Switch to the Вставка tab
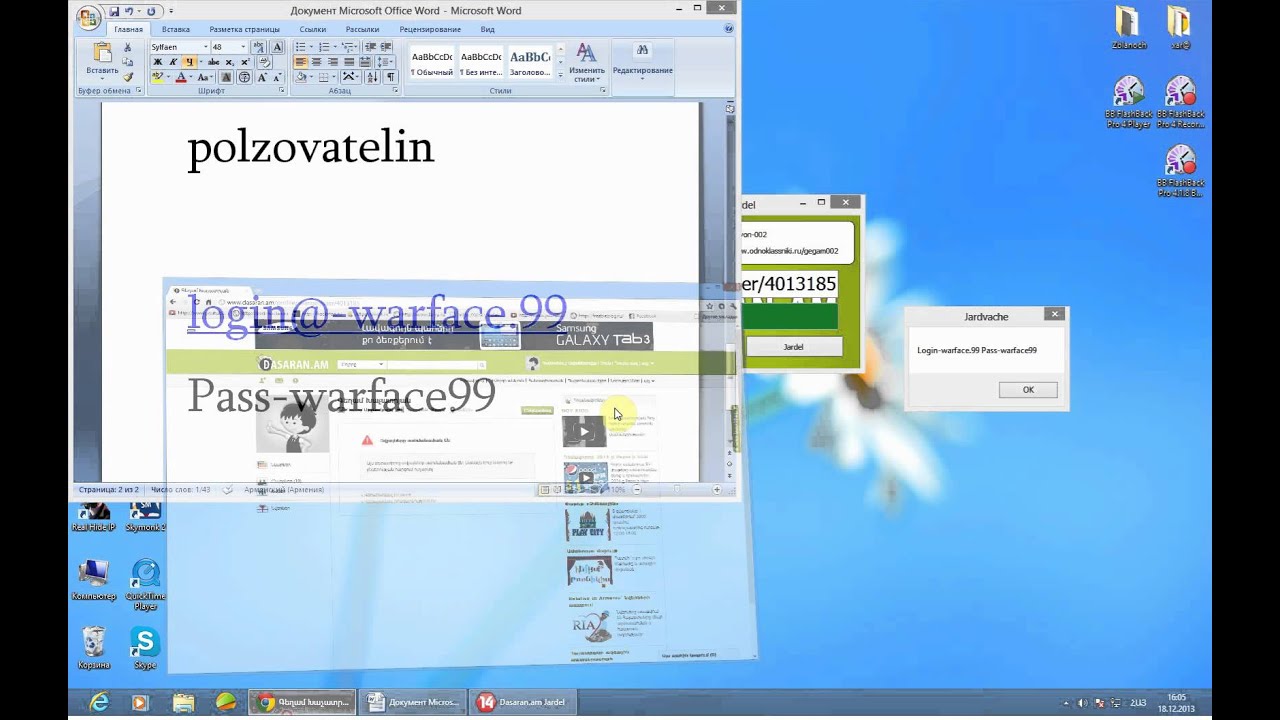 click(x=176, y=29)
